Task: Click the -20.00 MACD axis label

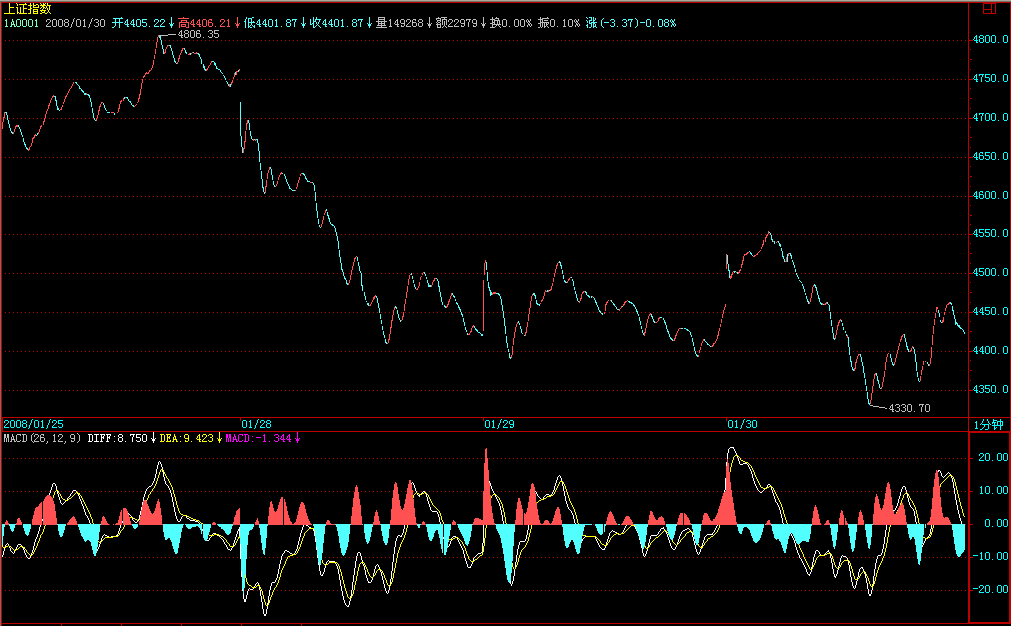Action: pyautogui.click(x=990, y=590)
